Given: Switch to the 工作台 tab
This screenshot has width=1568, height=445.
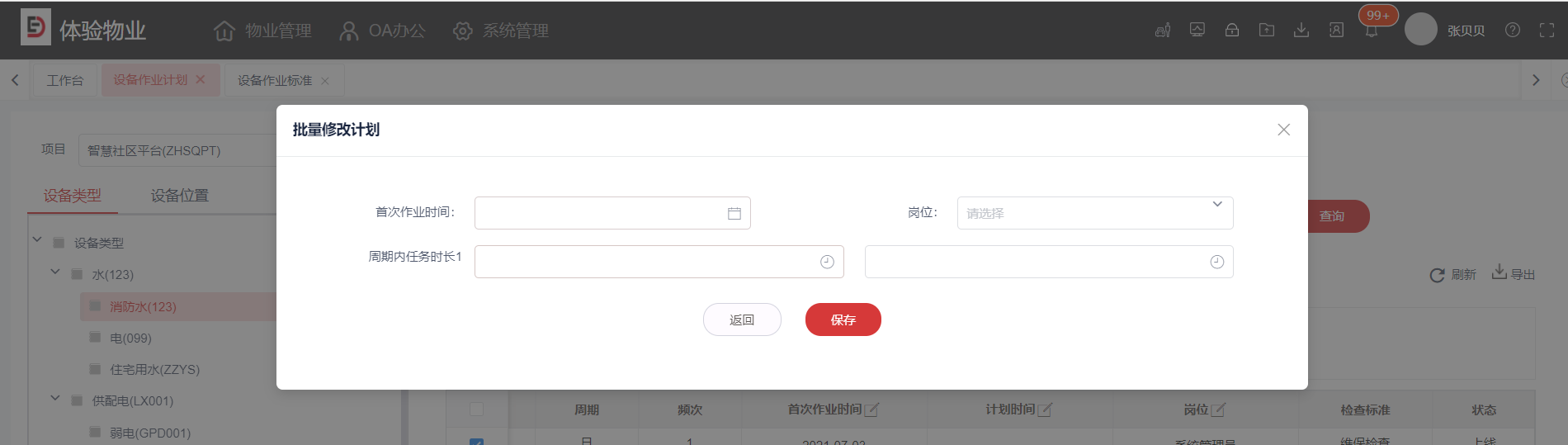Looking at the screenshot, I should [64, 80].
